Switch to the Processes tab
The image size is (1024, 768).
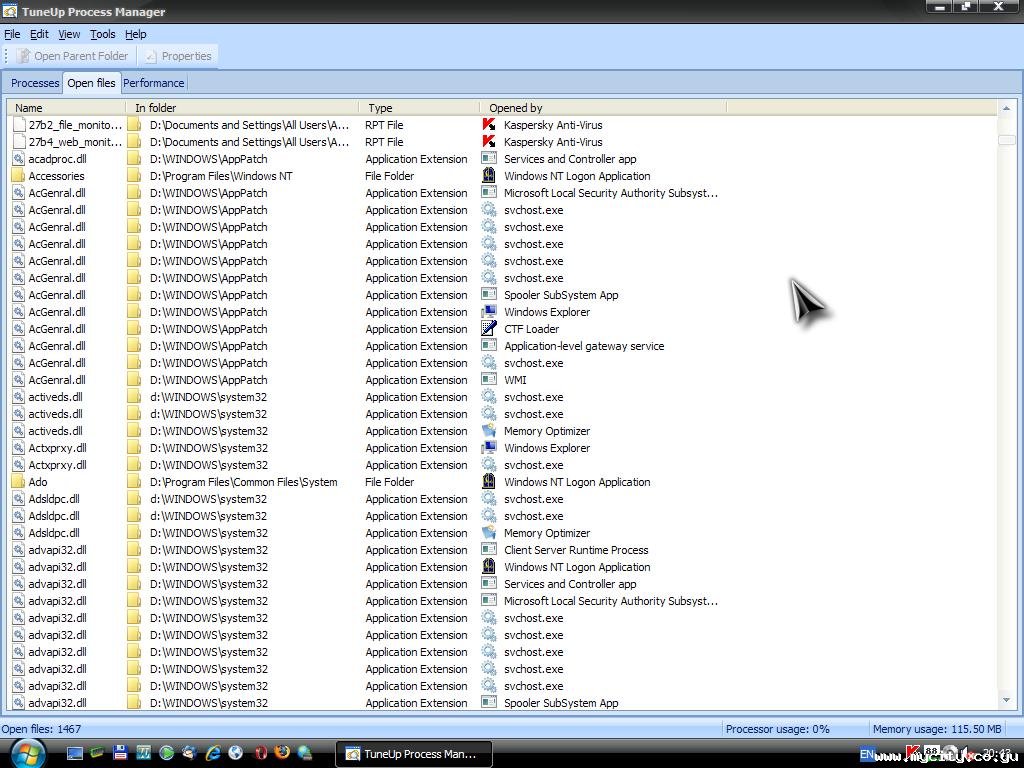click(x=35, y=83)
